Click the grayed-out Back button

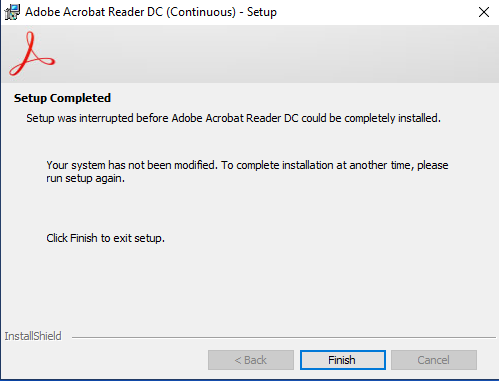pyautogui.click(x=251, y=360)
